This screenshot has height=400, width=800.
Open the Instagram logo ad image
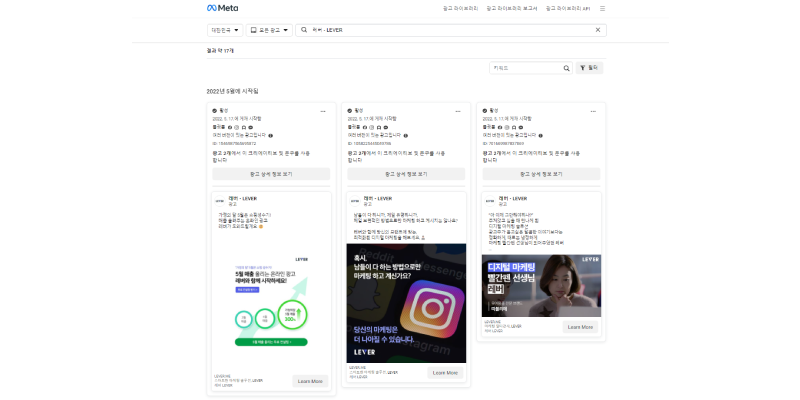coord(406,304)
